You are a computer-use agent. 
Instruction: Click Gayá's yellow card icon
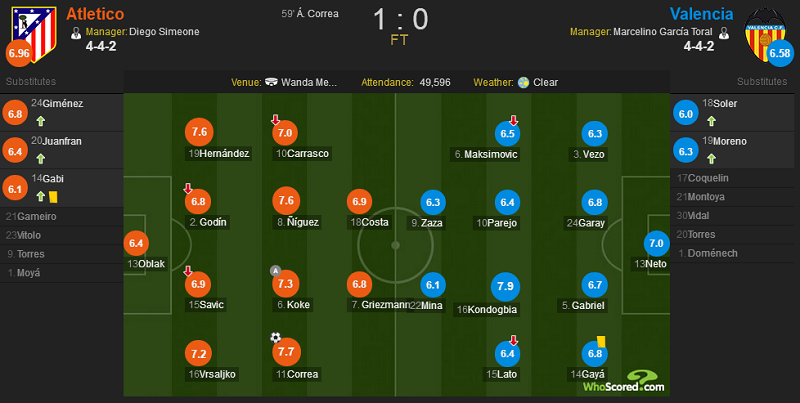click(601, 341)
